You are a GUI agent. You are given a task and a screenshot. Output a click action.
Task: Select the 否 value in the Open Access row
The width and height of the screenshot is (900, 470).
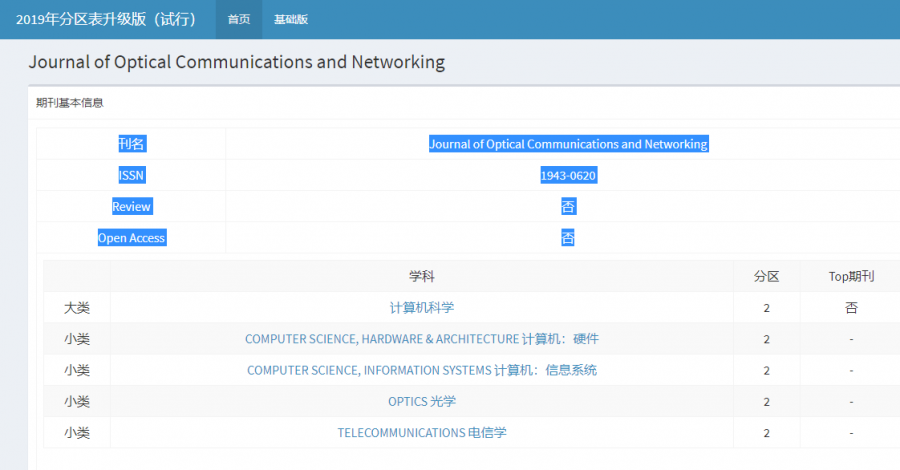(568, 238)
